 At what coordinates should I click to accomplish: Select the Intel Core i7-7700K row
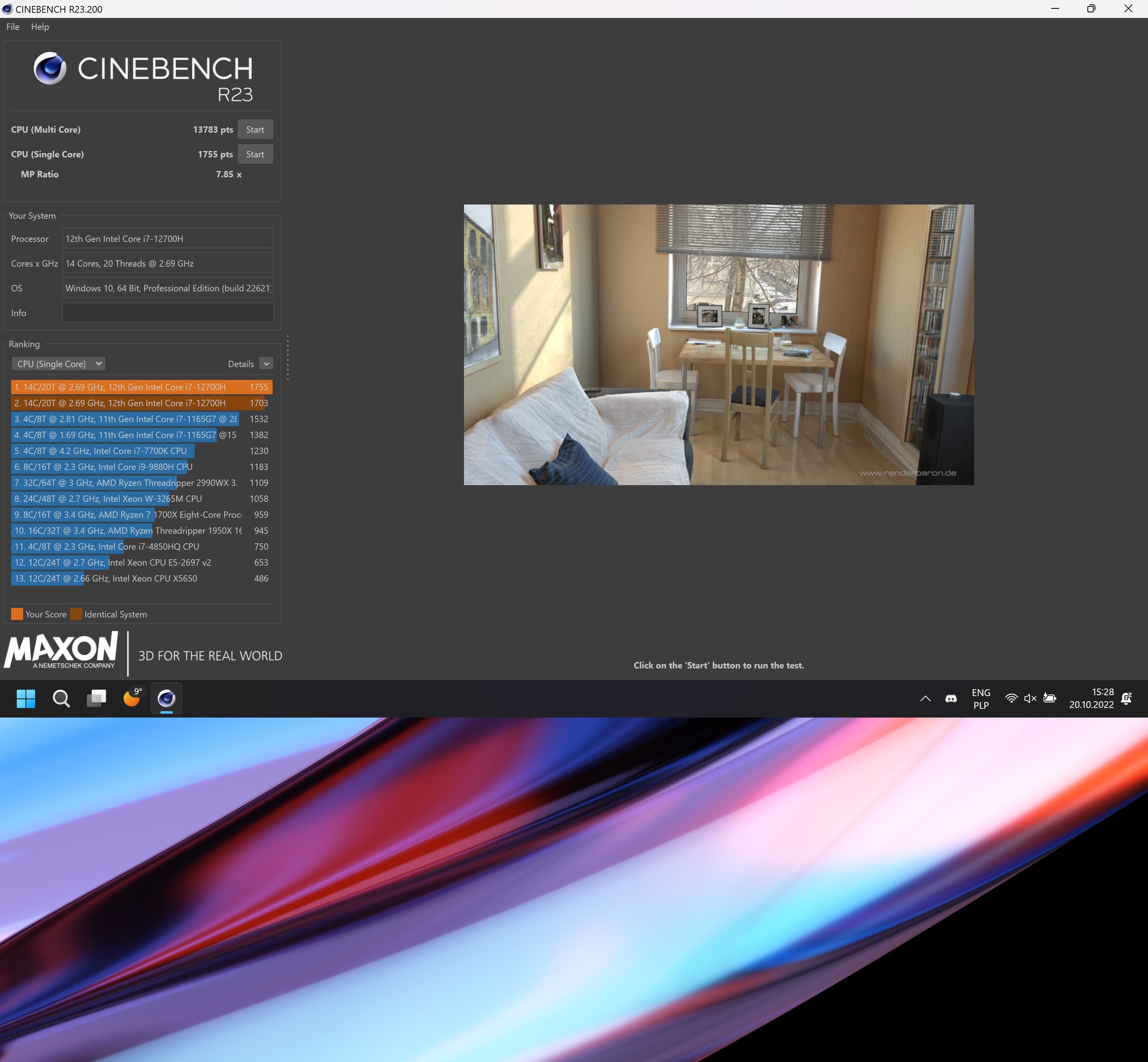pyautogui.click(x=142, y=451)
